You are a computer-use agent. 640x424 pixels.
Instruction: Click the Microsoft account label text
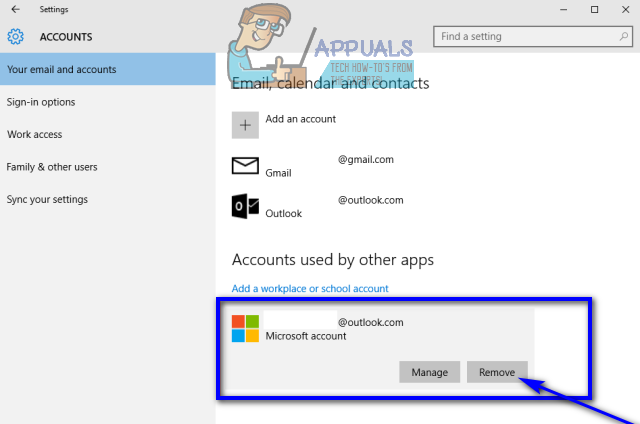click(306, 336)
